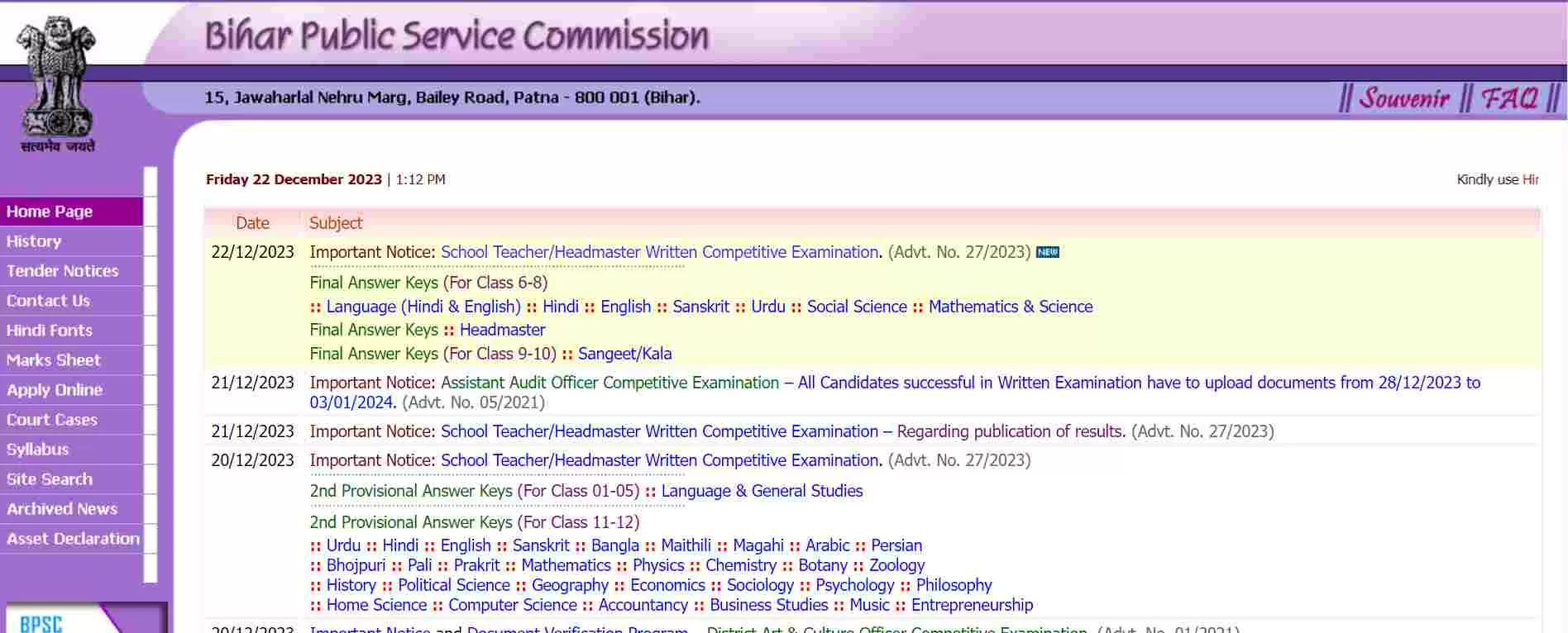Open Sociology provisional answer key
This screenshot has height=633, width=1568.
760,585
